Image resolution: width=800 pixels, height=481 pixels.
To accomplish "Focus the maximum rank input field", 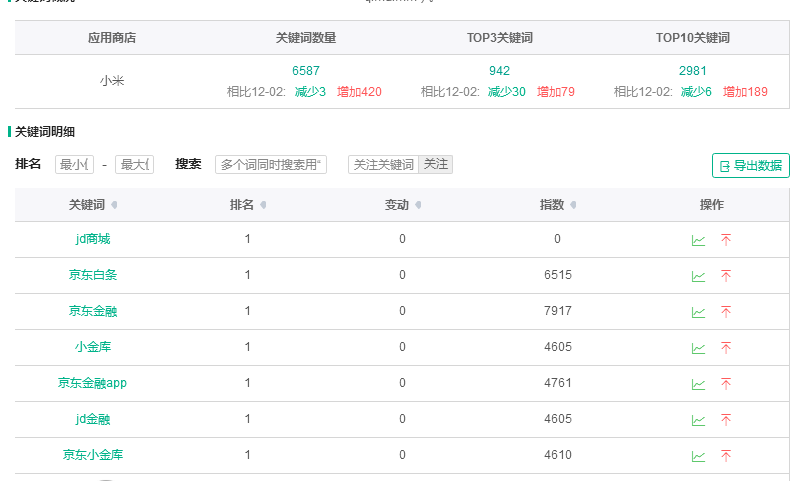I will point(135,164).
